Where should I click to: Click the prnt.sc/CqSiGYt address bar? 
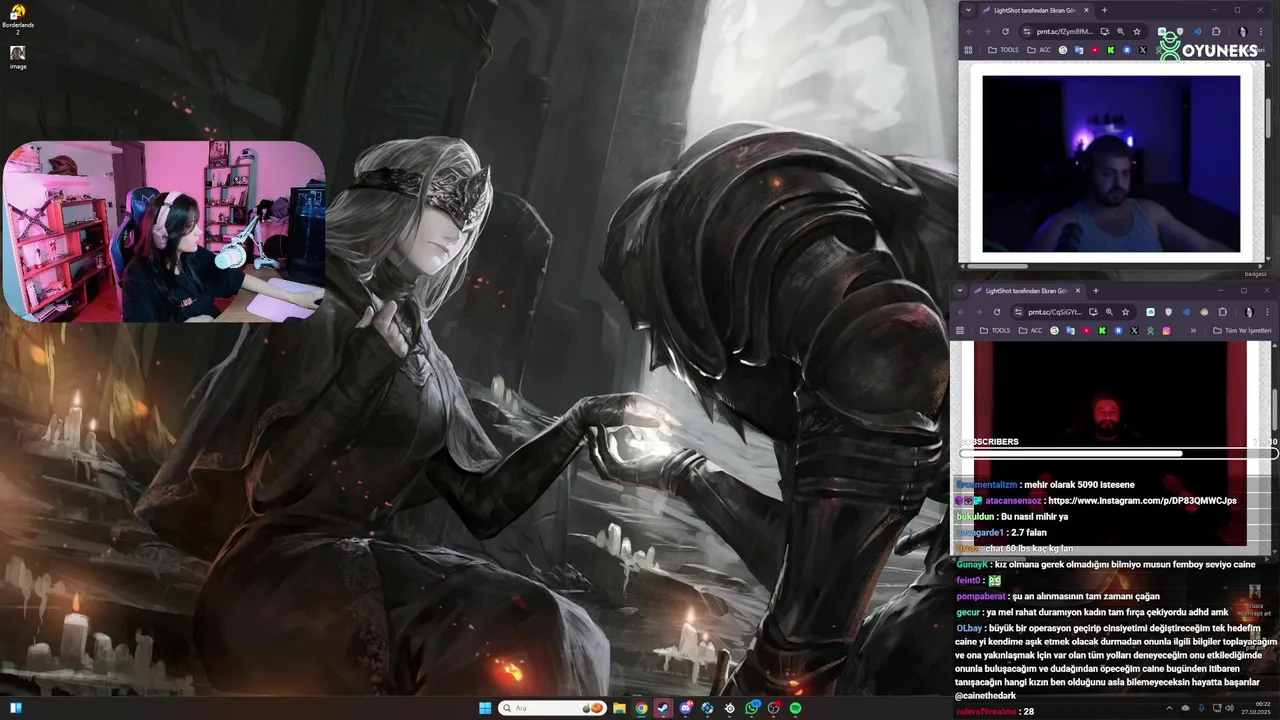[x=1074, y=312]
